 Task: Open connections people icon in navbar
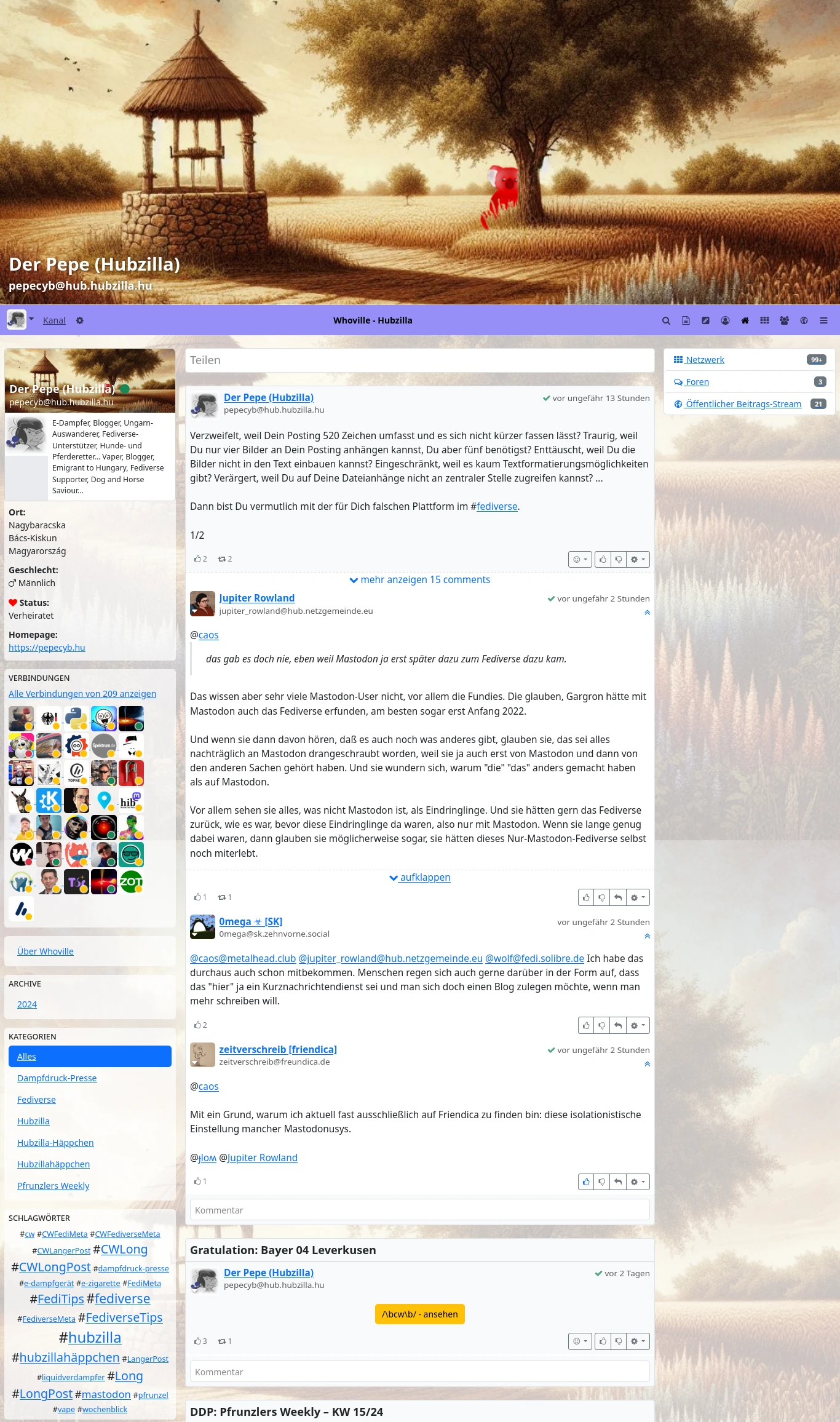[x=784, y=320]
